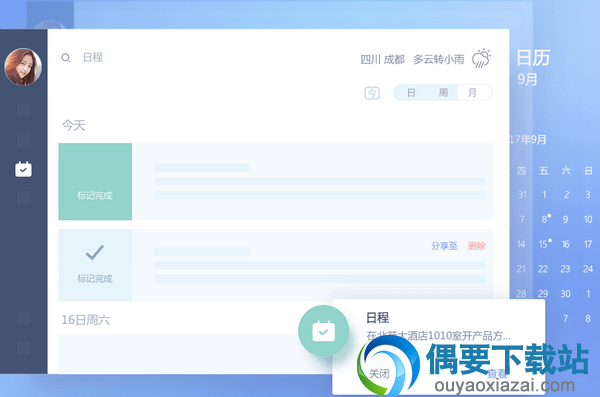Switch to the 日 day view
The image size is (600, 397).
point(411,93)
